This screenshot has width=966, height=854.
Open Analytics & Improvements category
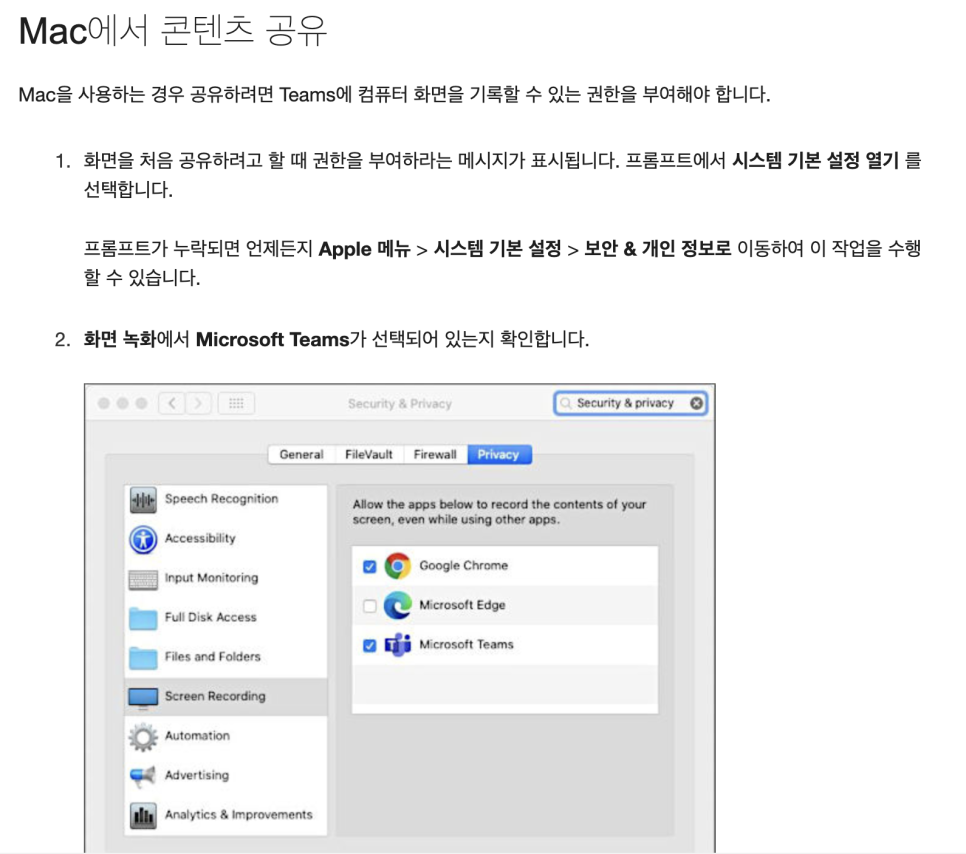225,815
